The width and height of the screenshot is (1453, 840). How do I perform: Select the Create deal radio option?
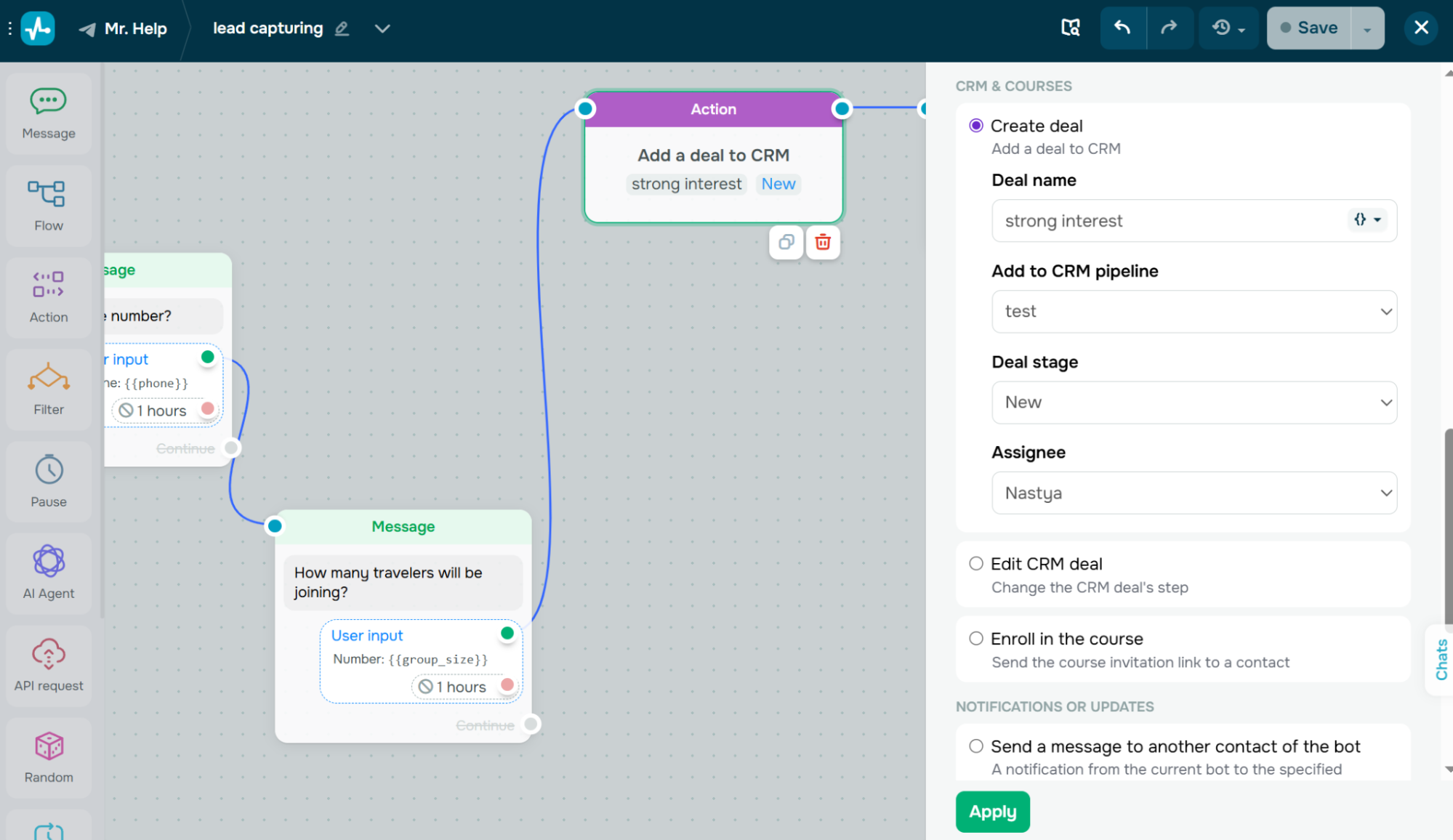click(976, 125)
